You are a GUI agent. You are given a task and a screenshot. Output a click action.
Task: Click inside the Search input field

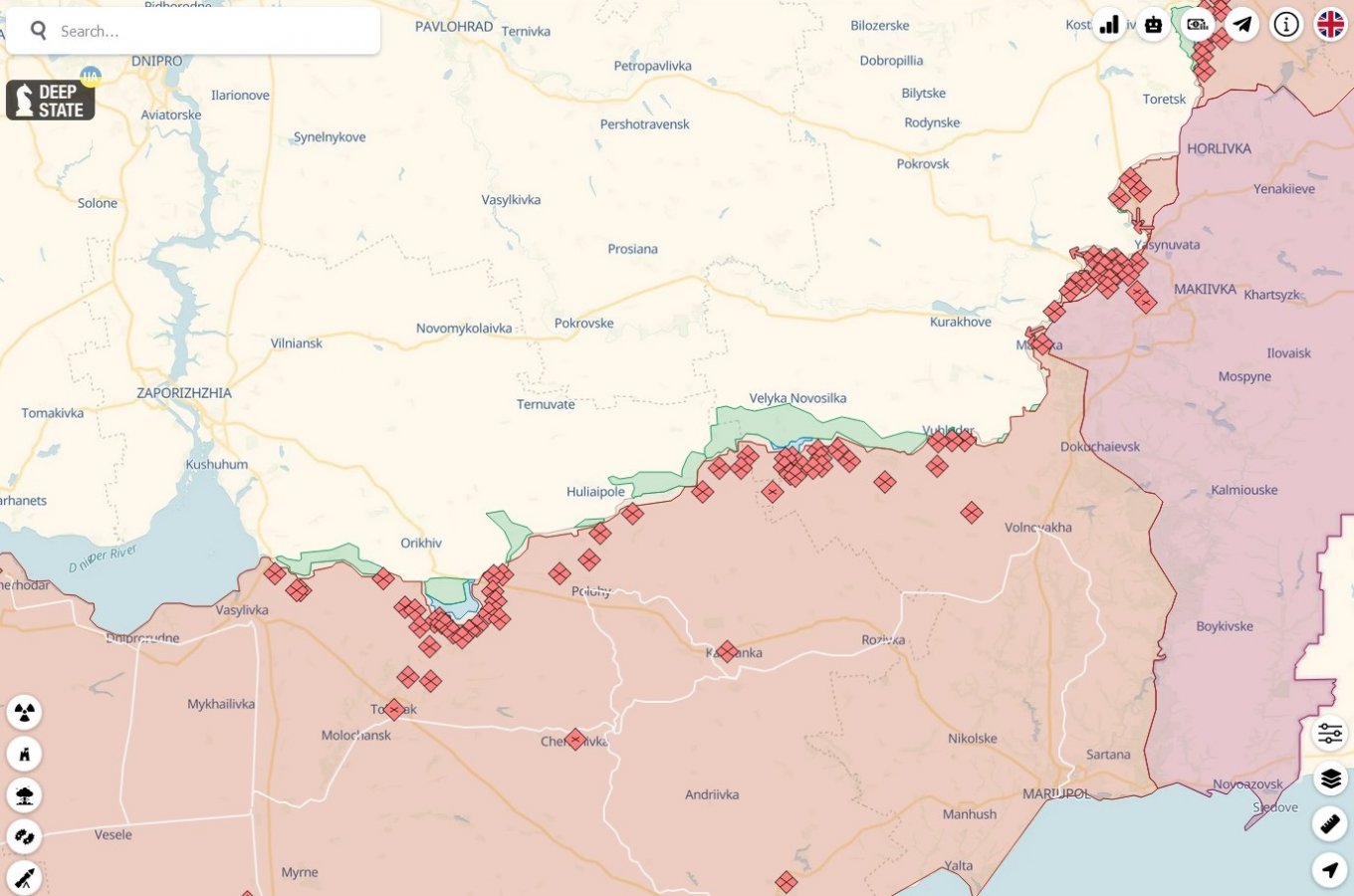tap(199, 30)
